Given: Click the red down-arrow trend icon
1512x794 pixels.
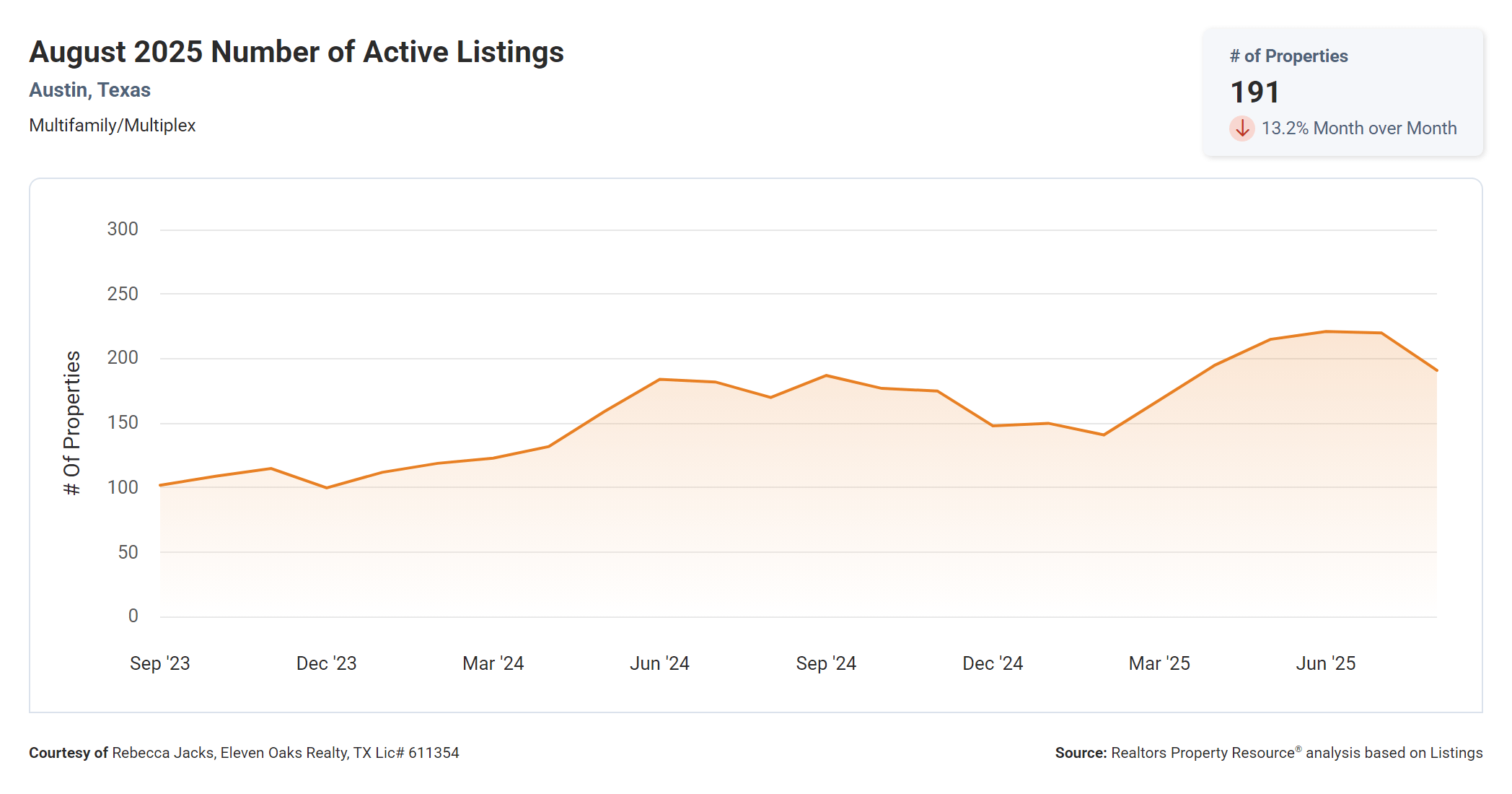Looking at the screenshot, I should pyautogui.click(x=1241, y=128).
